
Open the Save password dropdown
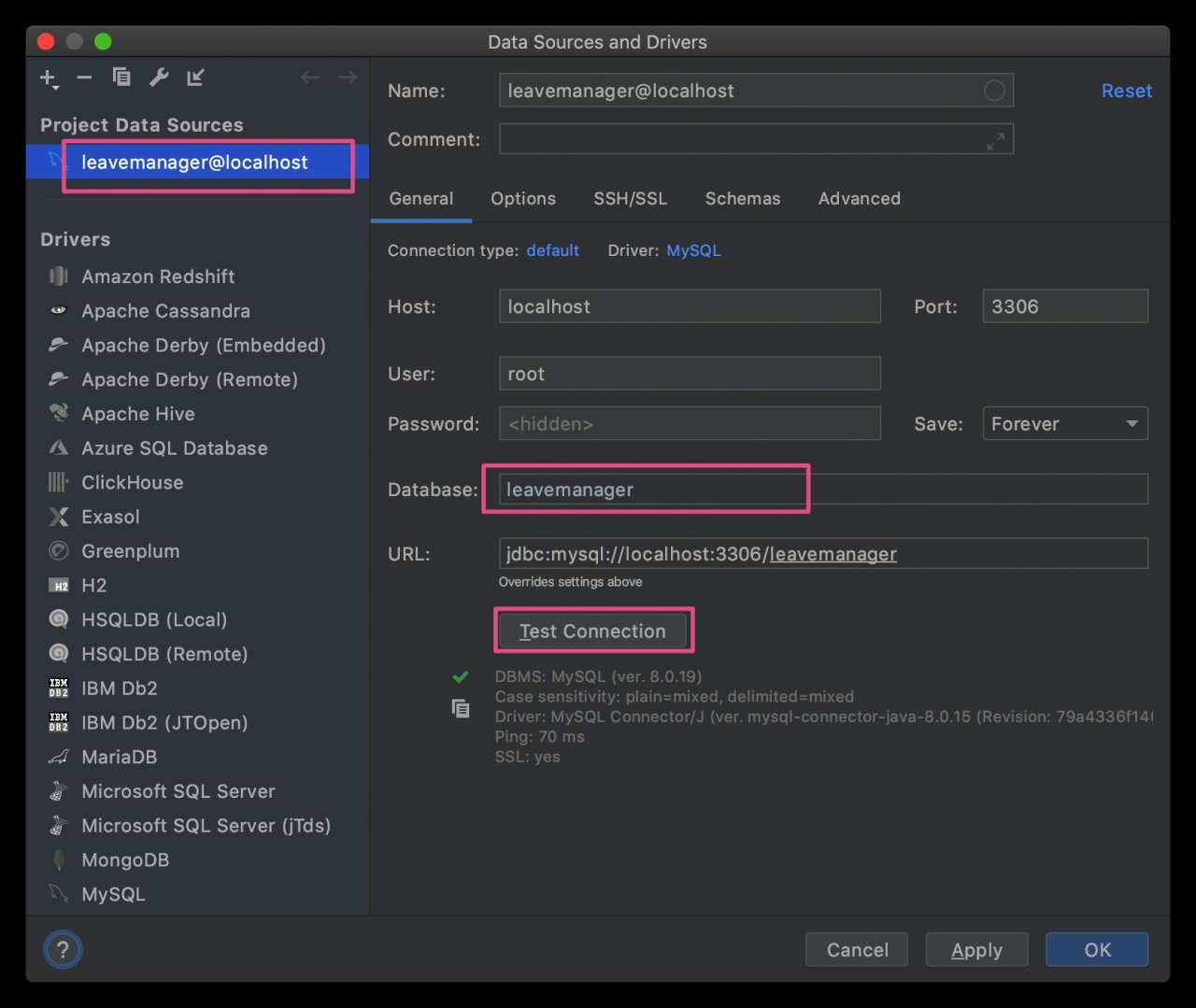point(1064,424)
